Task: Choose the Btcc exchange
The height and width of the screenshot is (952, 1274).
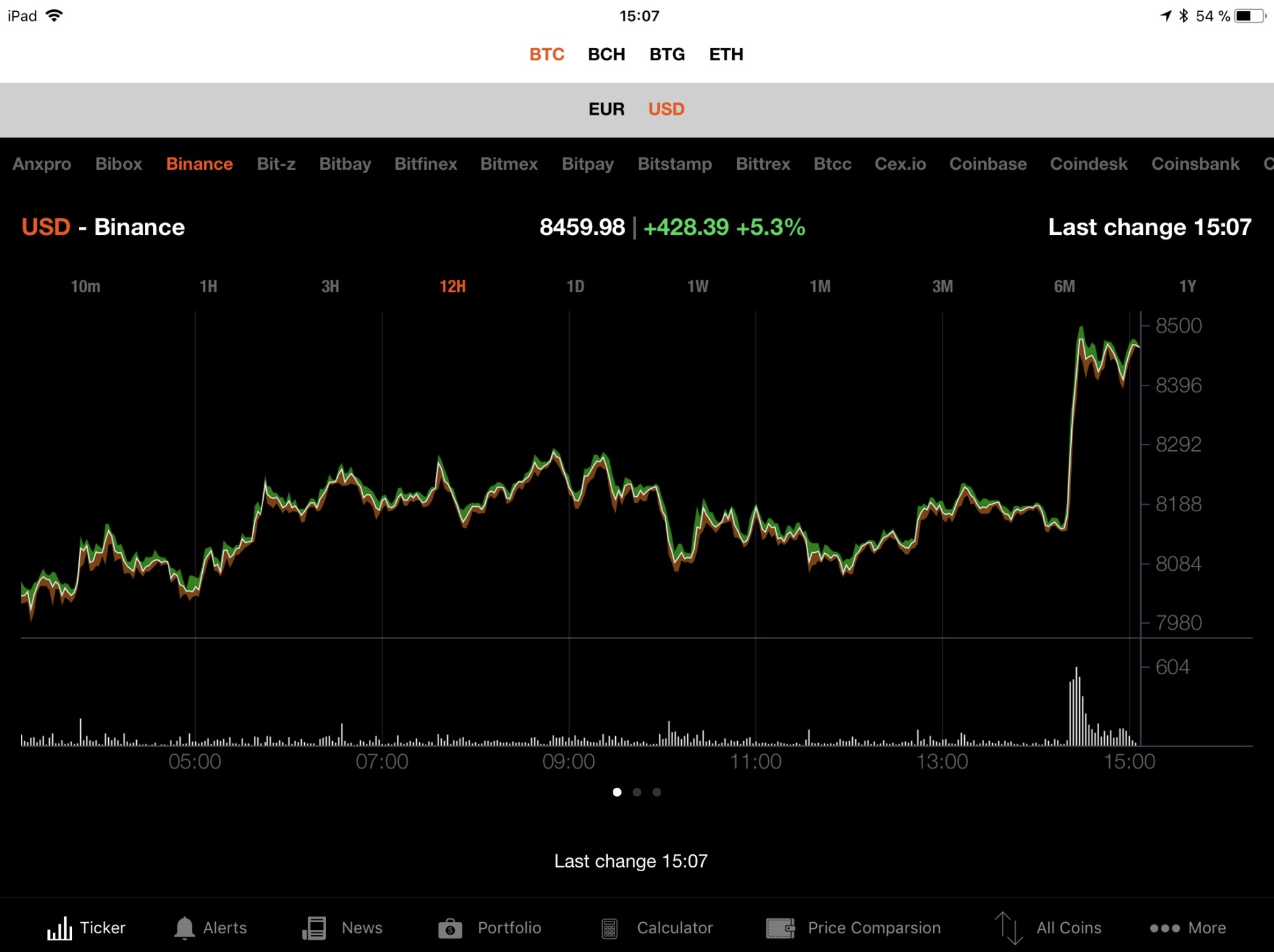Action: click(832, 164)
